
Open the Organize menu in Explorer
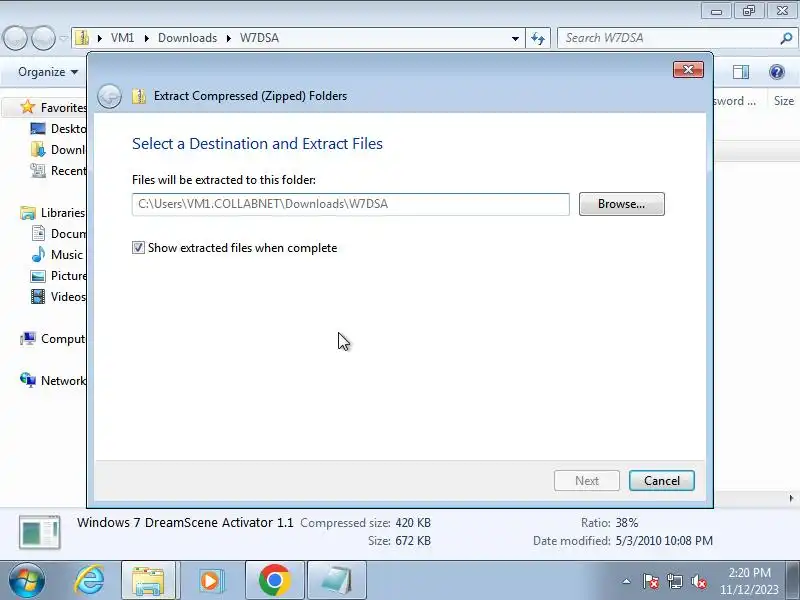48,72
